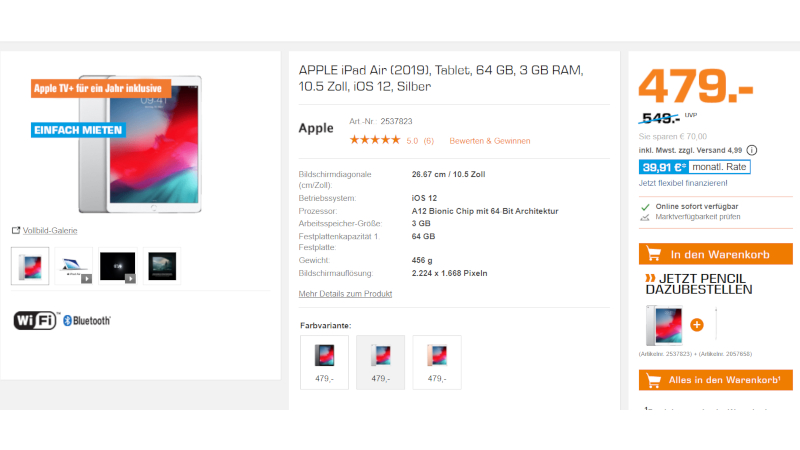This screenshot has width=800, height=450.
Task: Play the second gallery video thumbnail
Action: (x=74, y=266)
